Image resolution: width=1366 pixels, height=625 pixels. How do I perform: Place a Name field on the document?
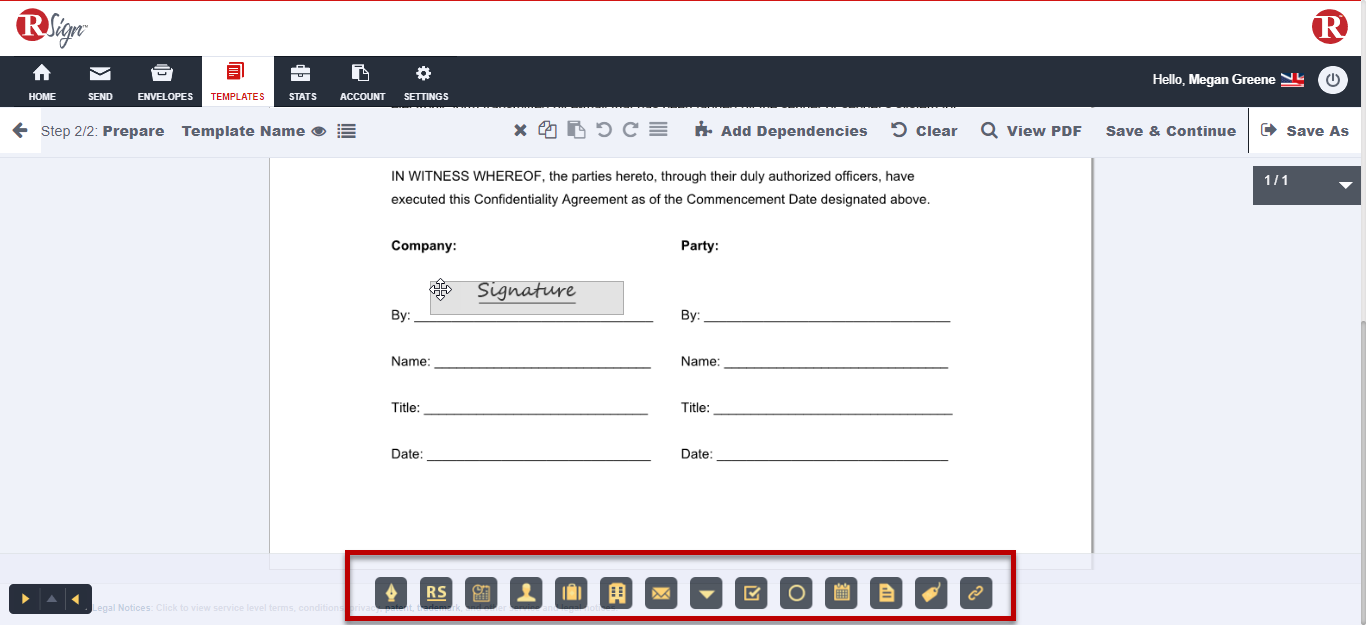tap(526, 592)
